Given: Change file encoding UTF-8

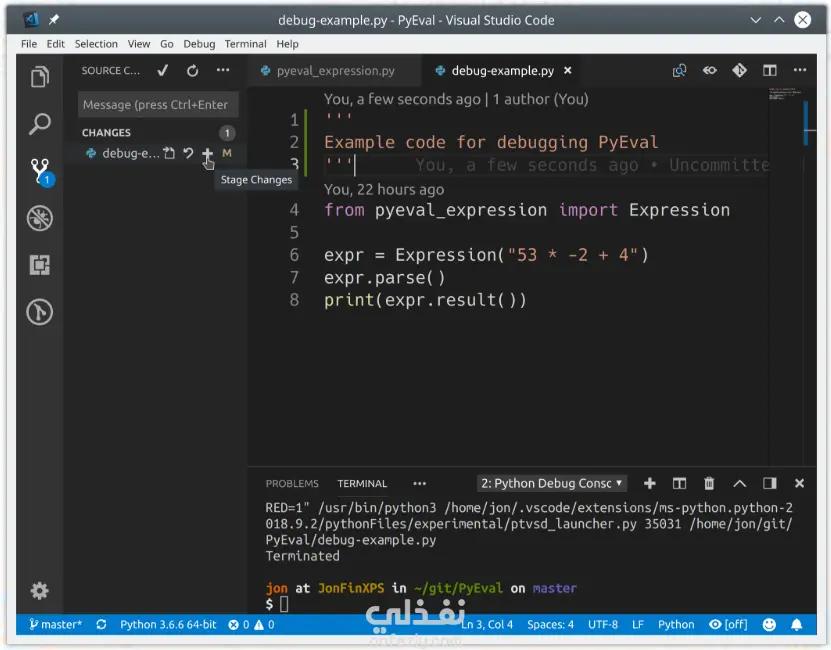Looking at the screenshot, I should [x=603, y=625].
